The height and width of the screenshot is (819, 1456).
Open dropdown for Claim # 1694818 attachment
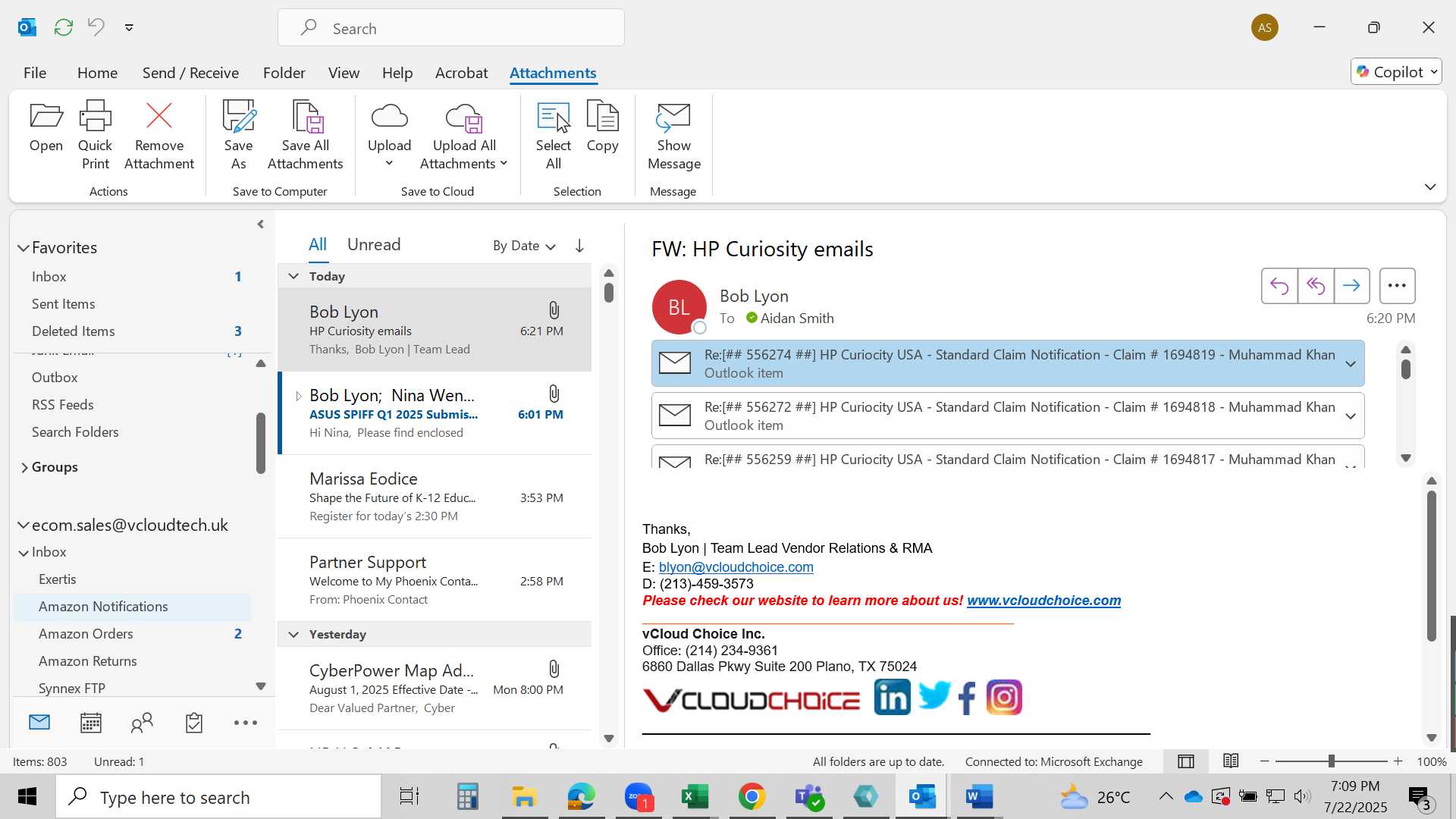(x=1351, y=416)
